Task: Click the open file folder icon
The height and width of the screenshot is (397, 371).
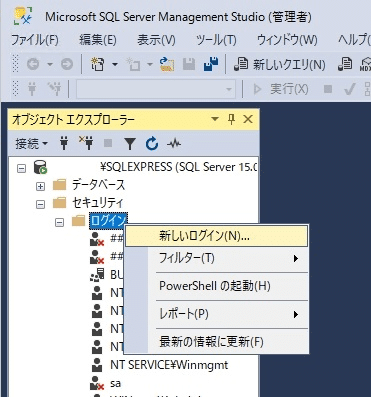Action: [x=167, y=64]
